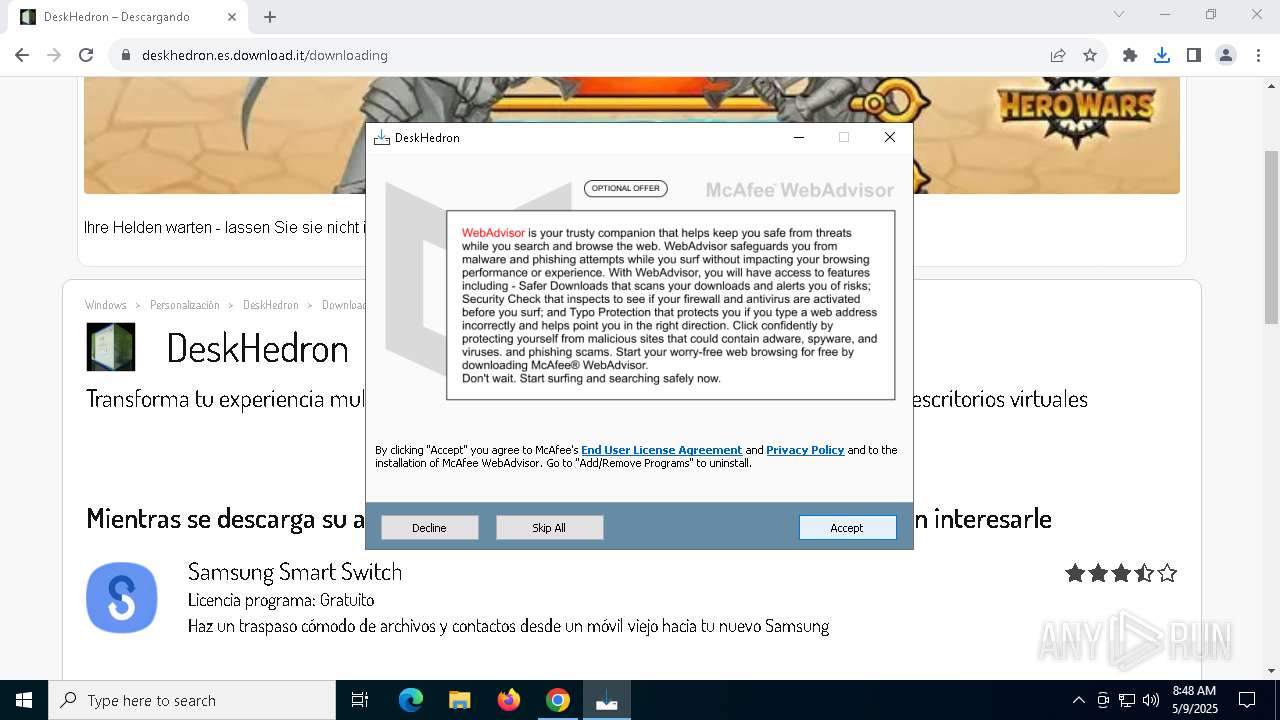1280x720 pixels.
Task: Follow the Windows breadcrumb link
Action: [x=106, y=305]
